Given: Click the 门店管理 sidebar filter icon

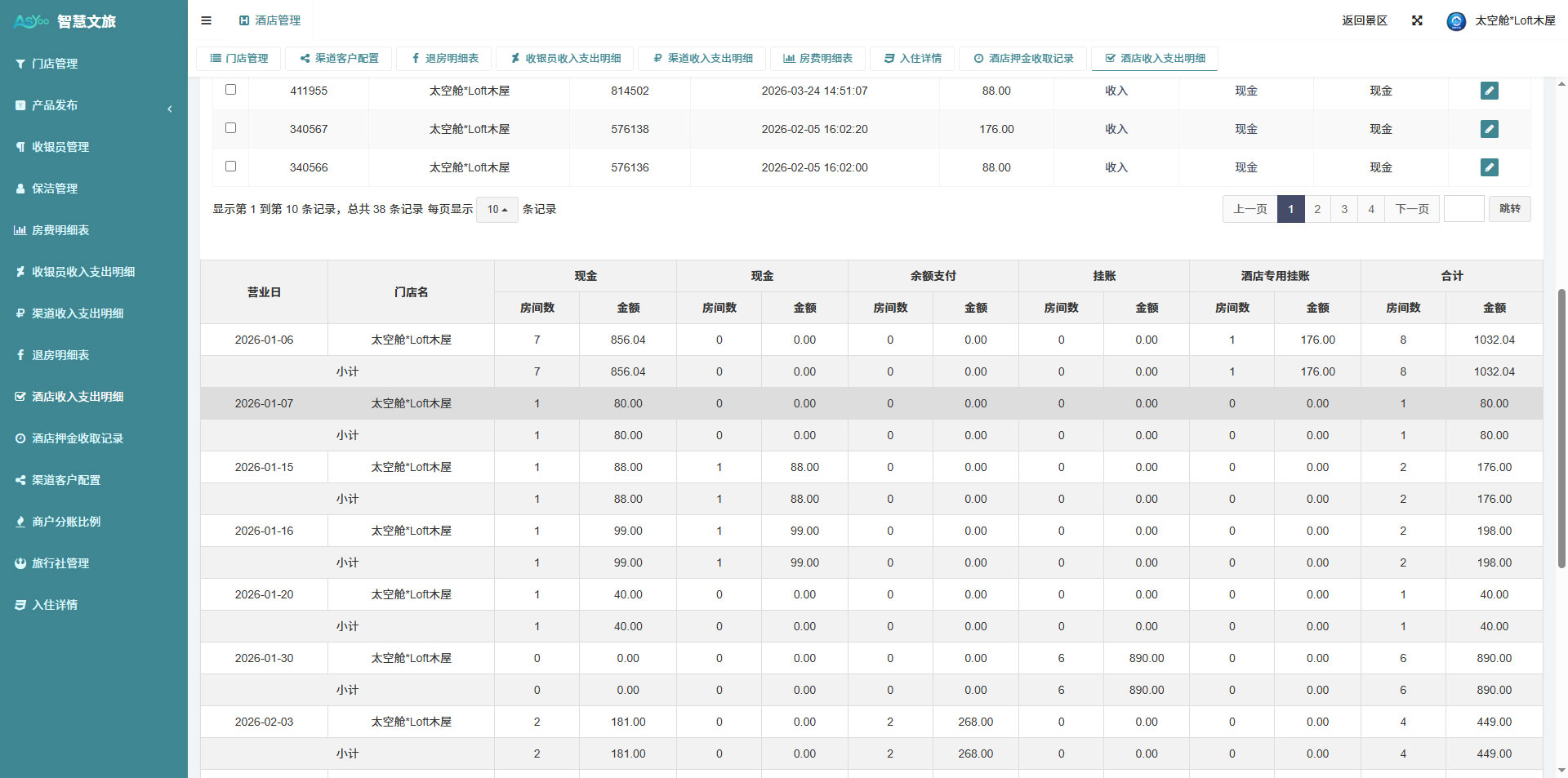Looking at the screenshot, I should [x=20, y=64].
